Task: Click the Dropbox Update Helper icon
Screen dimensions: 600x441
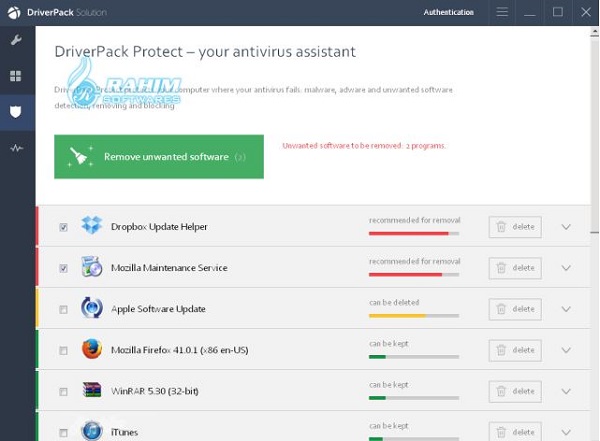Action: [x=92, y=225]
